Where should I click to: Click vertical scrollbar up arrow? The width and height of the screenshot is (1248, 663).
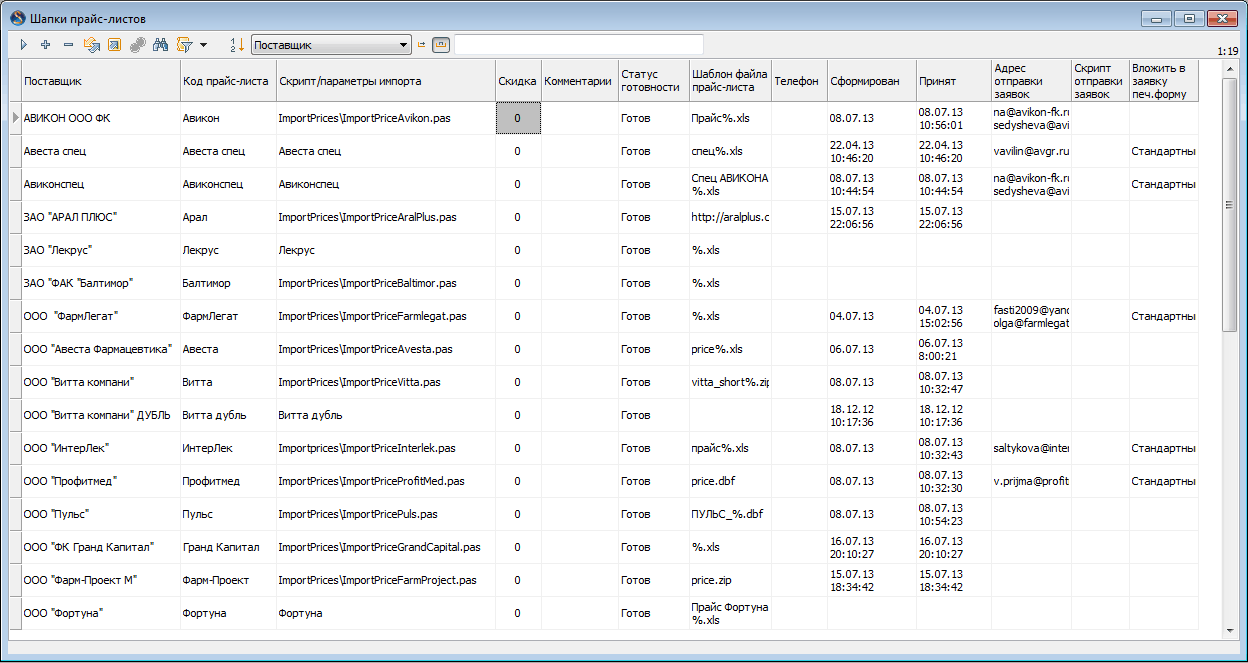point(1231,69)
